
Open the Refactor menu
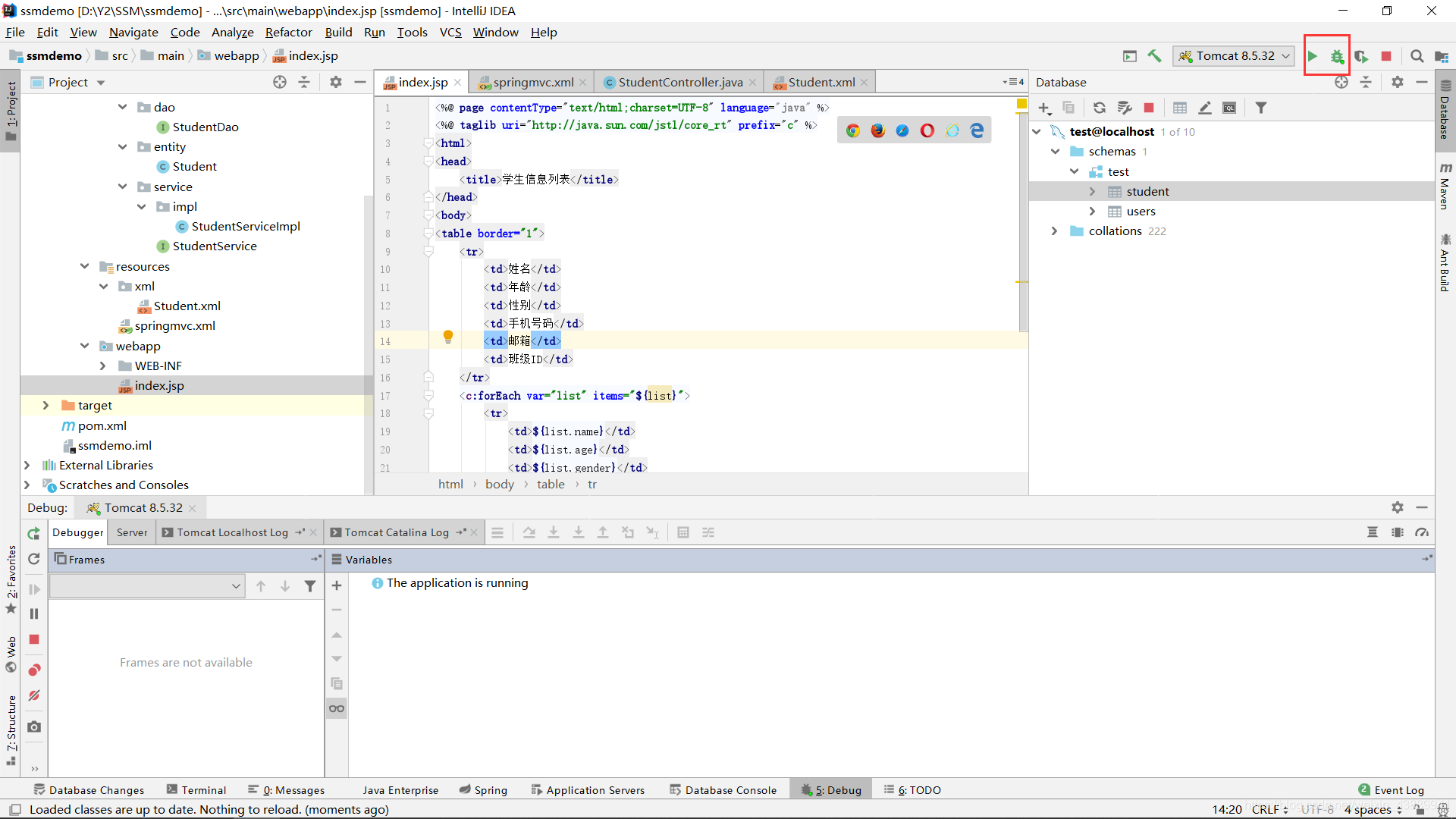pyautogui.click(x=288, y=32)
